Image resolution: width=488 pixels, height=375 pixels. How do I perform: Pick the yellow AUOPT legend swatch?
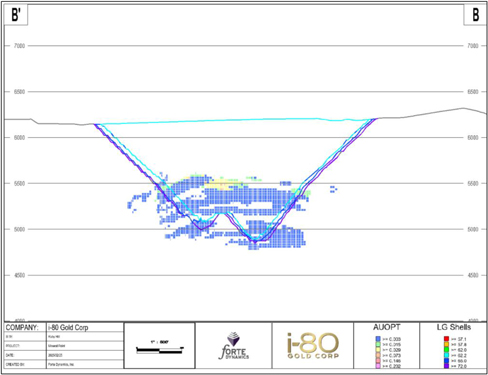[x=378, y=350]
